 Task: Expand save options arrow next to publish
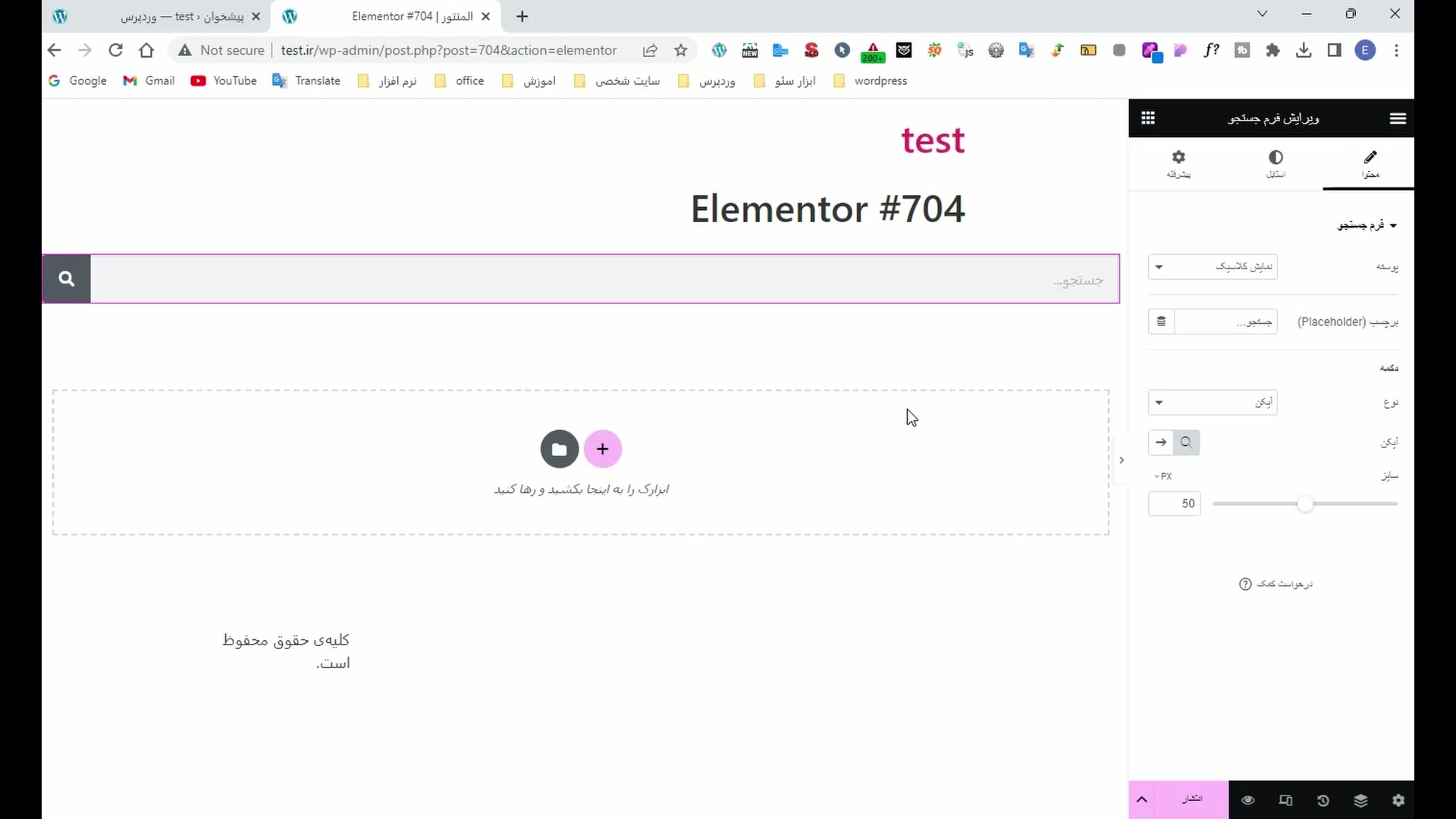click(x=1142, y=800)
